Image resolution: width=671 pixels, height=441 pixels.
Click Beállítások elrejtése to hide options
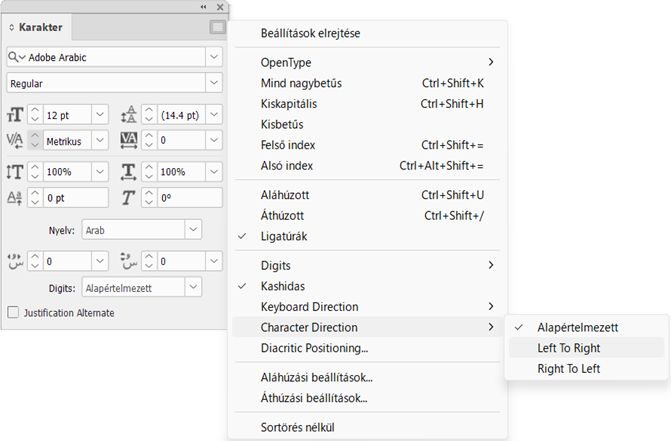tap(367, 33)
